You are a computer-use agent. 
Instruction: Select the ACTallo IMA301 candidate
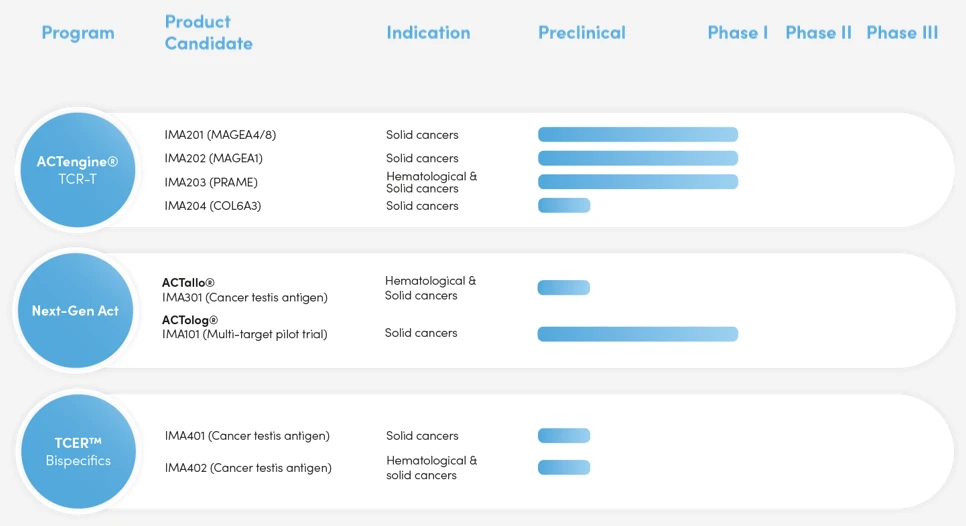(245, 290)
